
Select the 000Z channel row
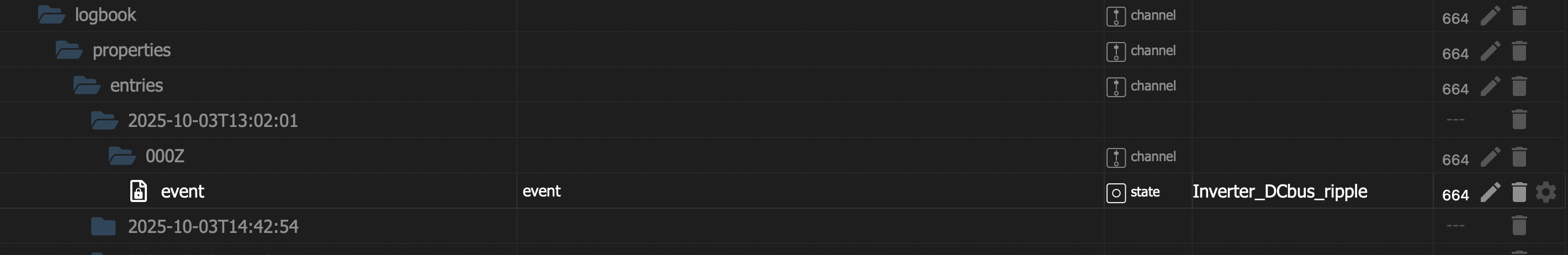(x=165, y=156)
